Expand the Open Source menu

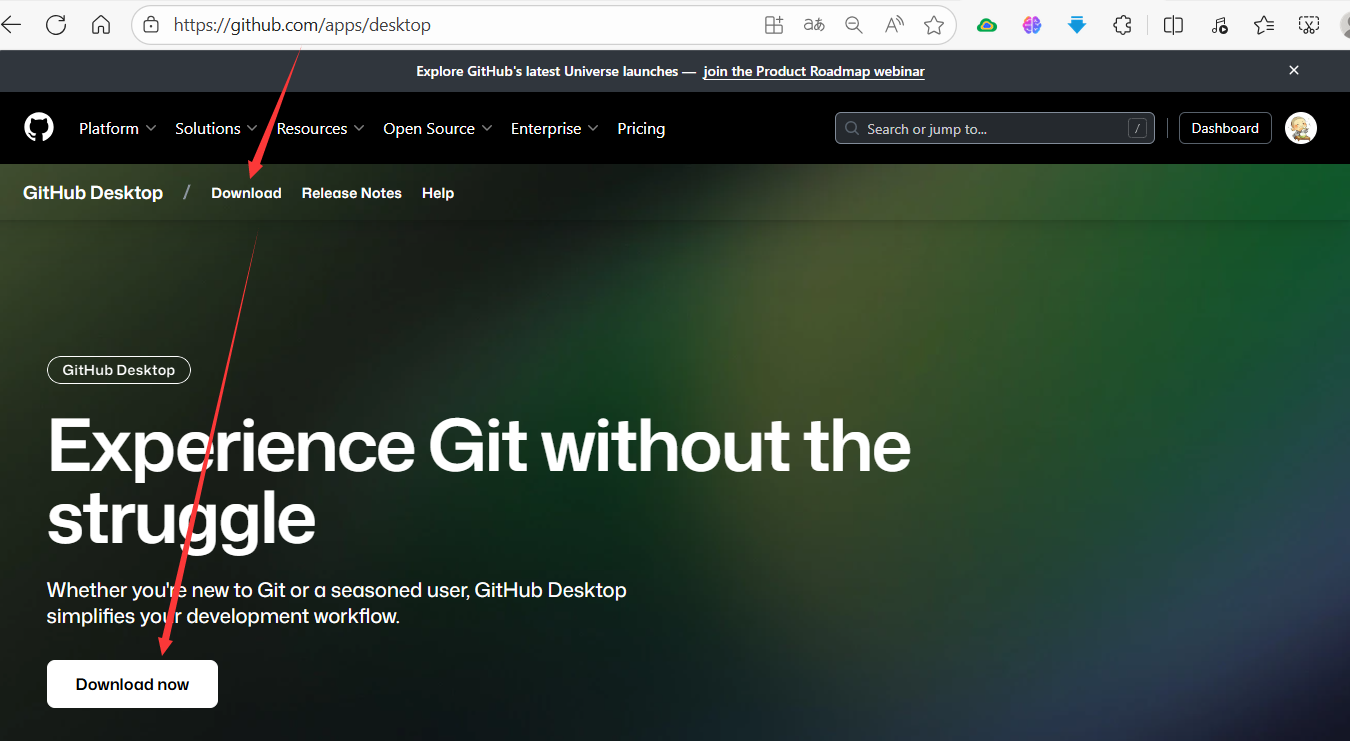point(438,128)
